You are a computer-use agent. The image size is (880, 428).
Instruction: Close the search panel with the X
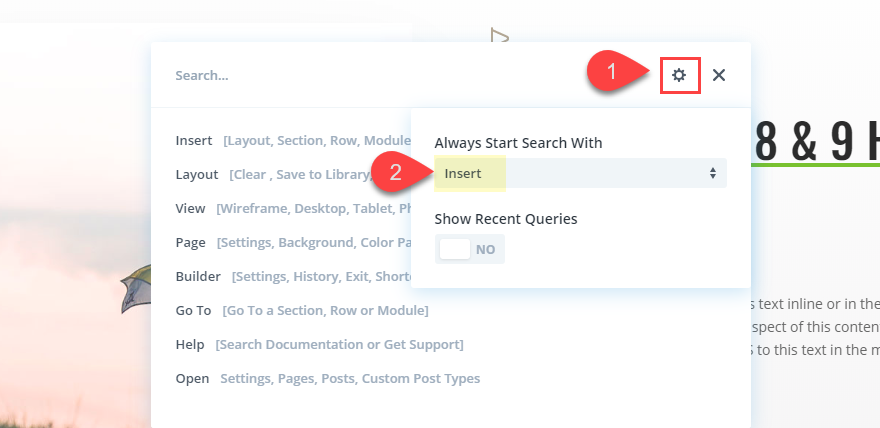click(719, 75)
